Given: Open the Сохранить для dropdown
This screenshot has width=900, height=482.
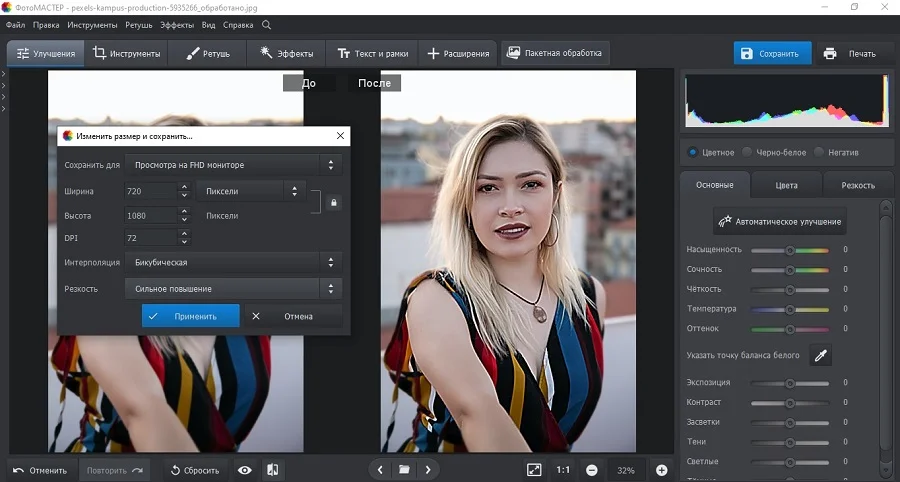Looking at the screenshot, I should point(233,164).
